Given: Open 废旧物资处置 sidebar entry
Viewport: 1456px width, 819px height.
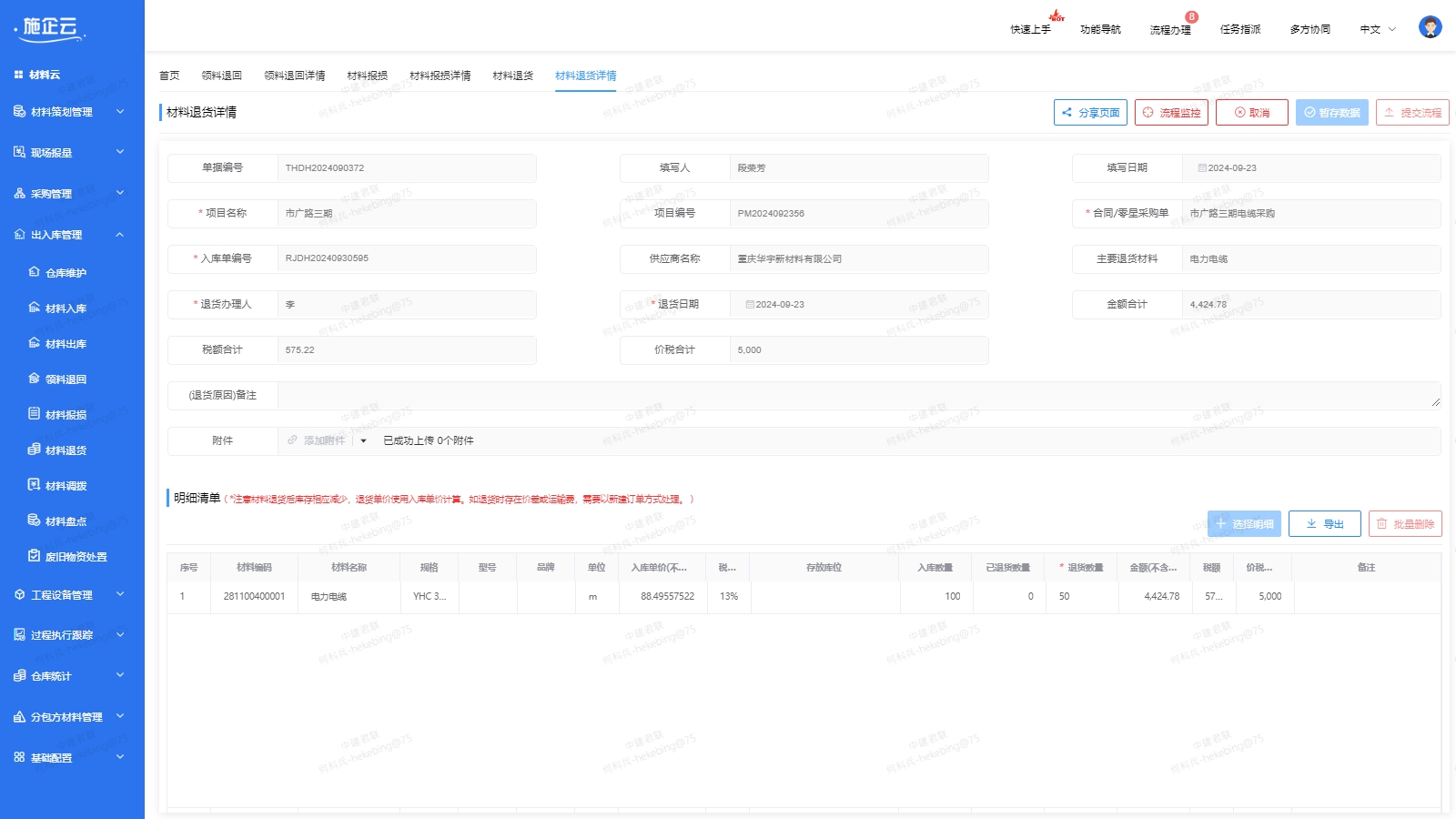Looking at the screenshot, I should coord(76,557).
